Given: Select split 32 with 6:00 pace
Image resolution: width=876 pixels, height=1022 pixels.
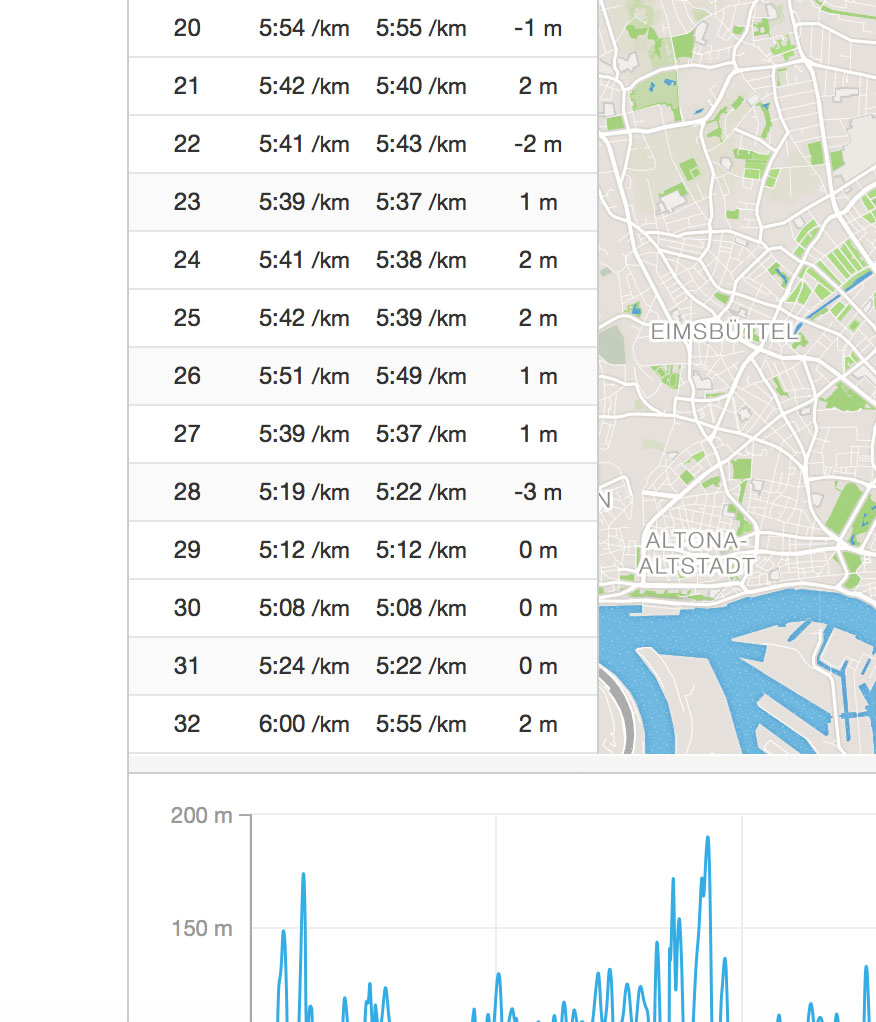Looking at the screenshot, I should point(362,724).
